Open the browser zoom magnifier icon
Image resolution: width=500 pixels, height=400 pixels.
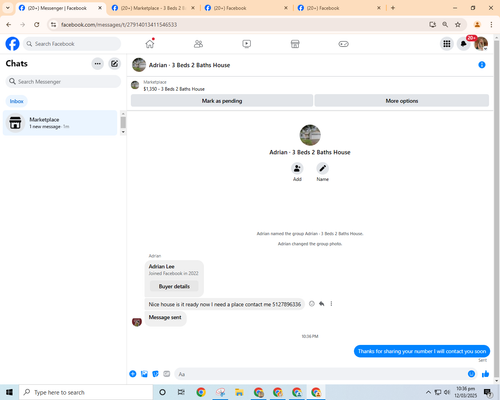[445, 24]
